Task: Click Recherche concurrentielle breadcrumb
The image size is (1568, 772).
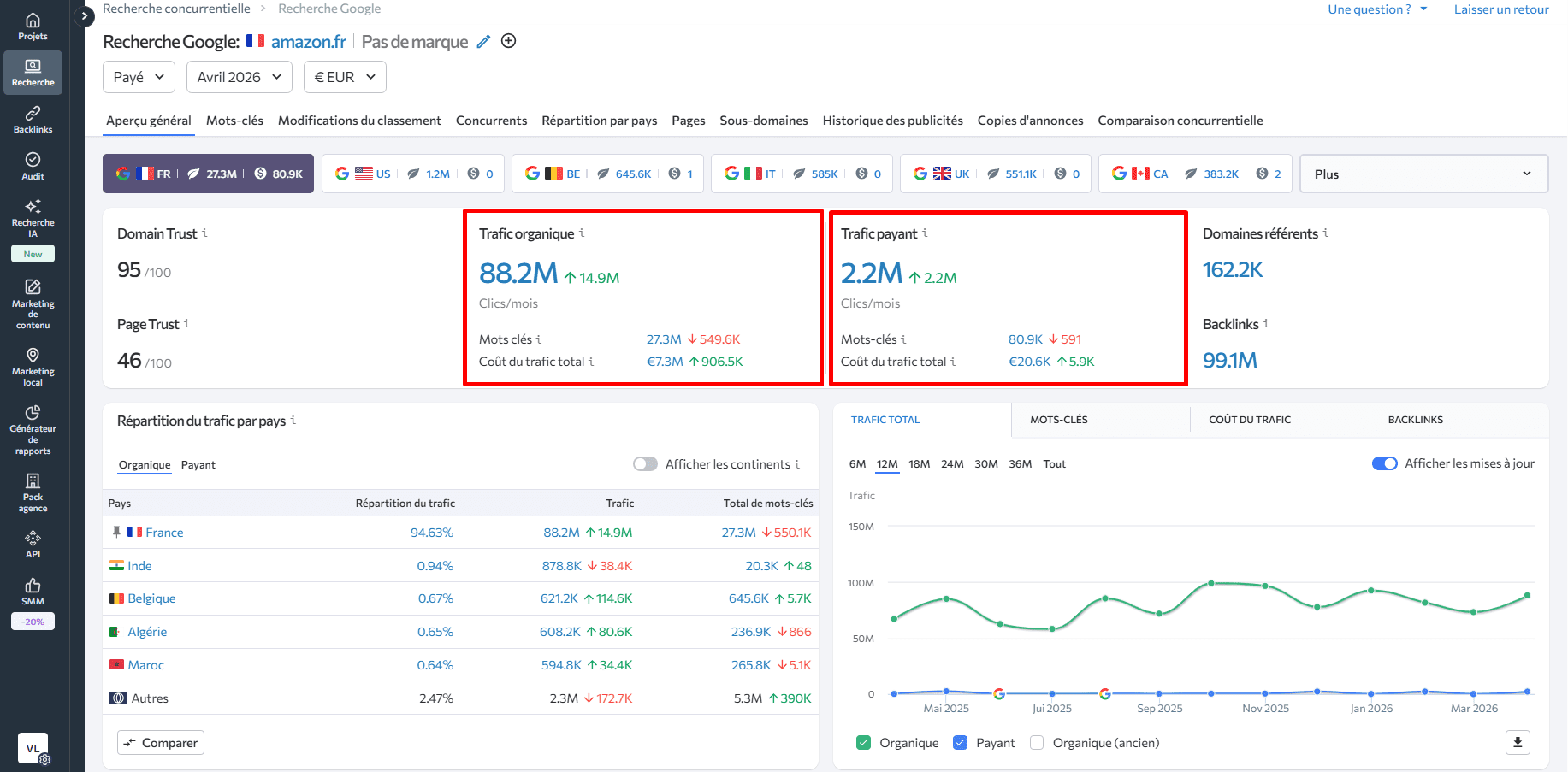Action: coord(176,9)
